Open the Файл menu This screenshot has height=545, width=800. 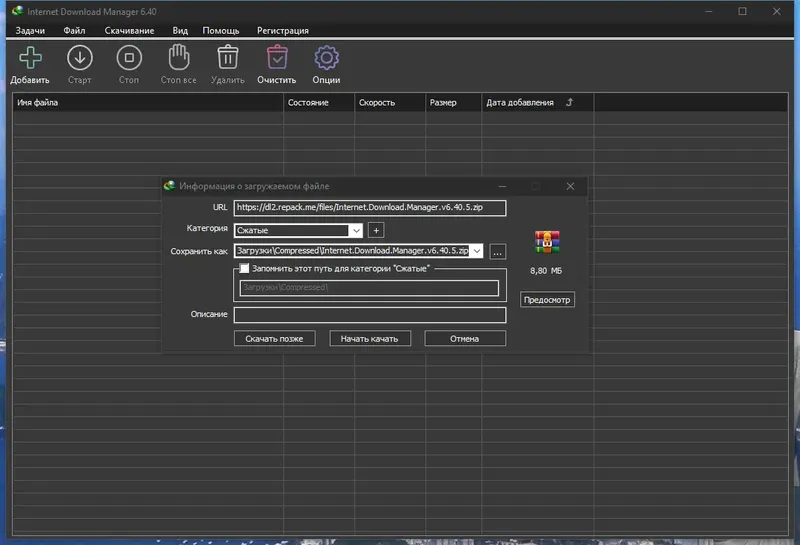click(x=74, y=31)
